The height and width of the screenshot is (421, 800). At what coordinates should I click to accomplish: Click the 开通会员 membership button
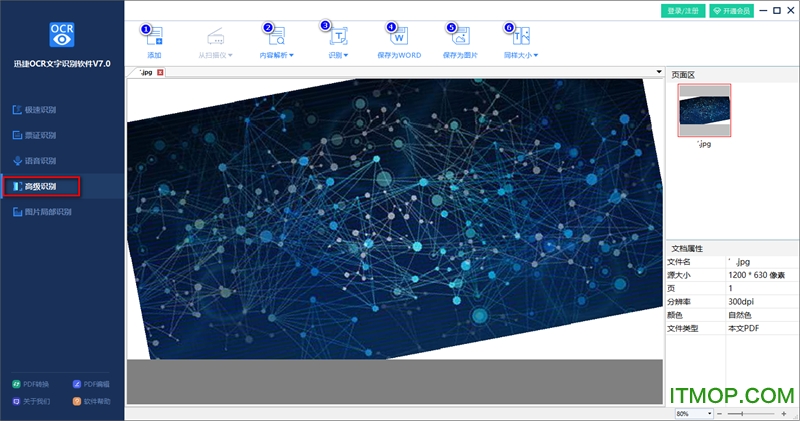coord(731,10)
